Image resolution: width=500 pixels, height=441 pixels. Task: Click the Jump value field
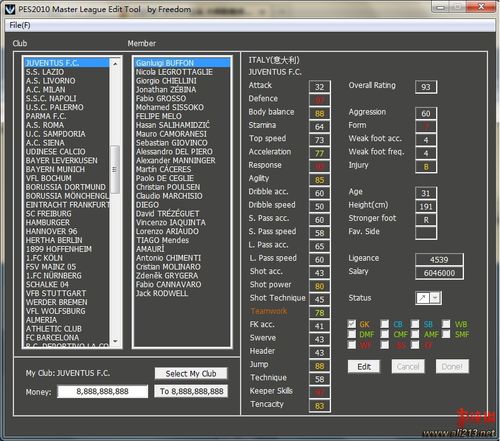click(320, 366)
